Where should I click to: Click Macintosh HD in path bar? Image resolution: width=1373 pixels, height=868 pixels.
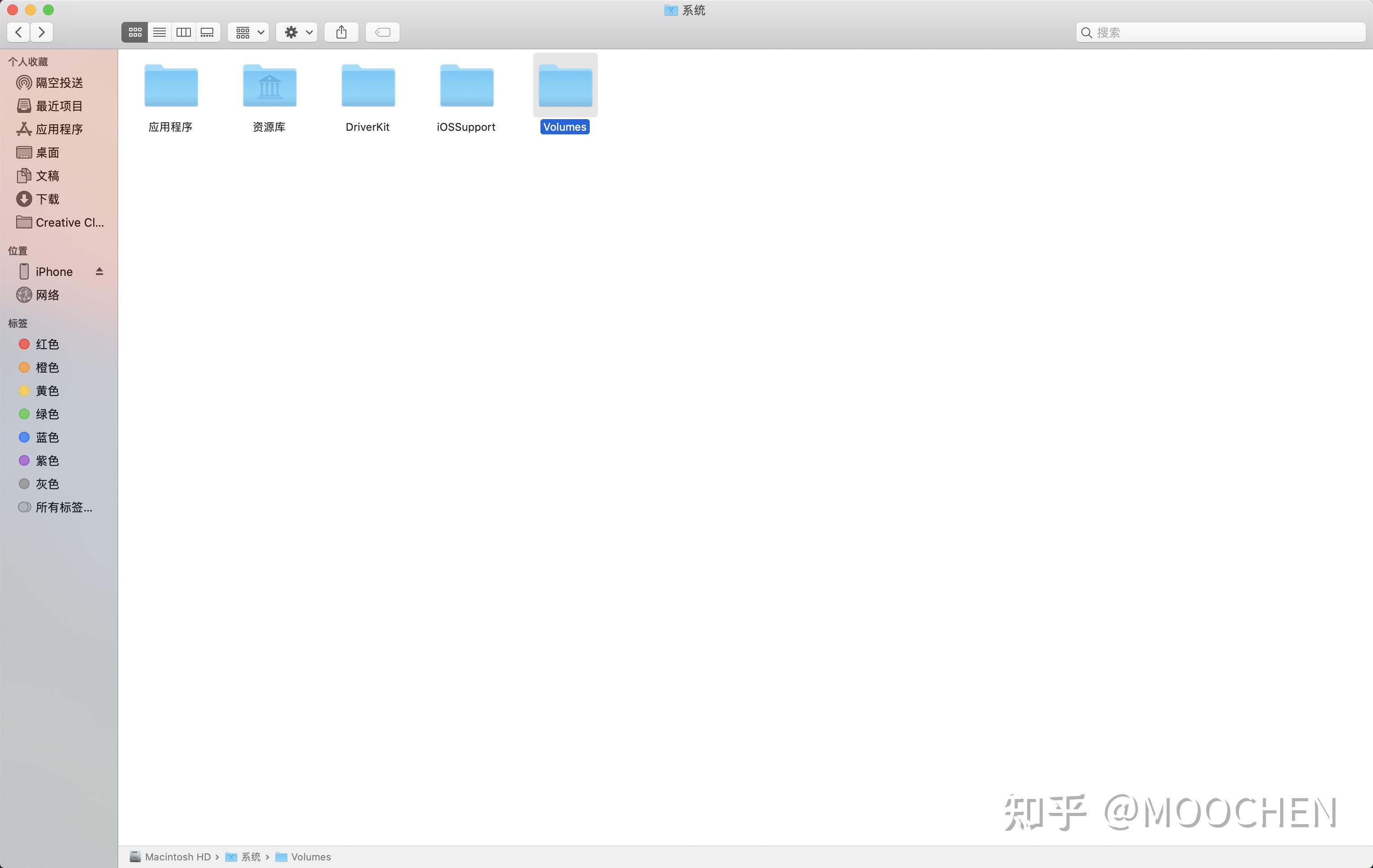(177, 857)
